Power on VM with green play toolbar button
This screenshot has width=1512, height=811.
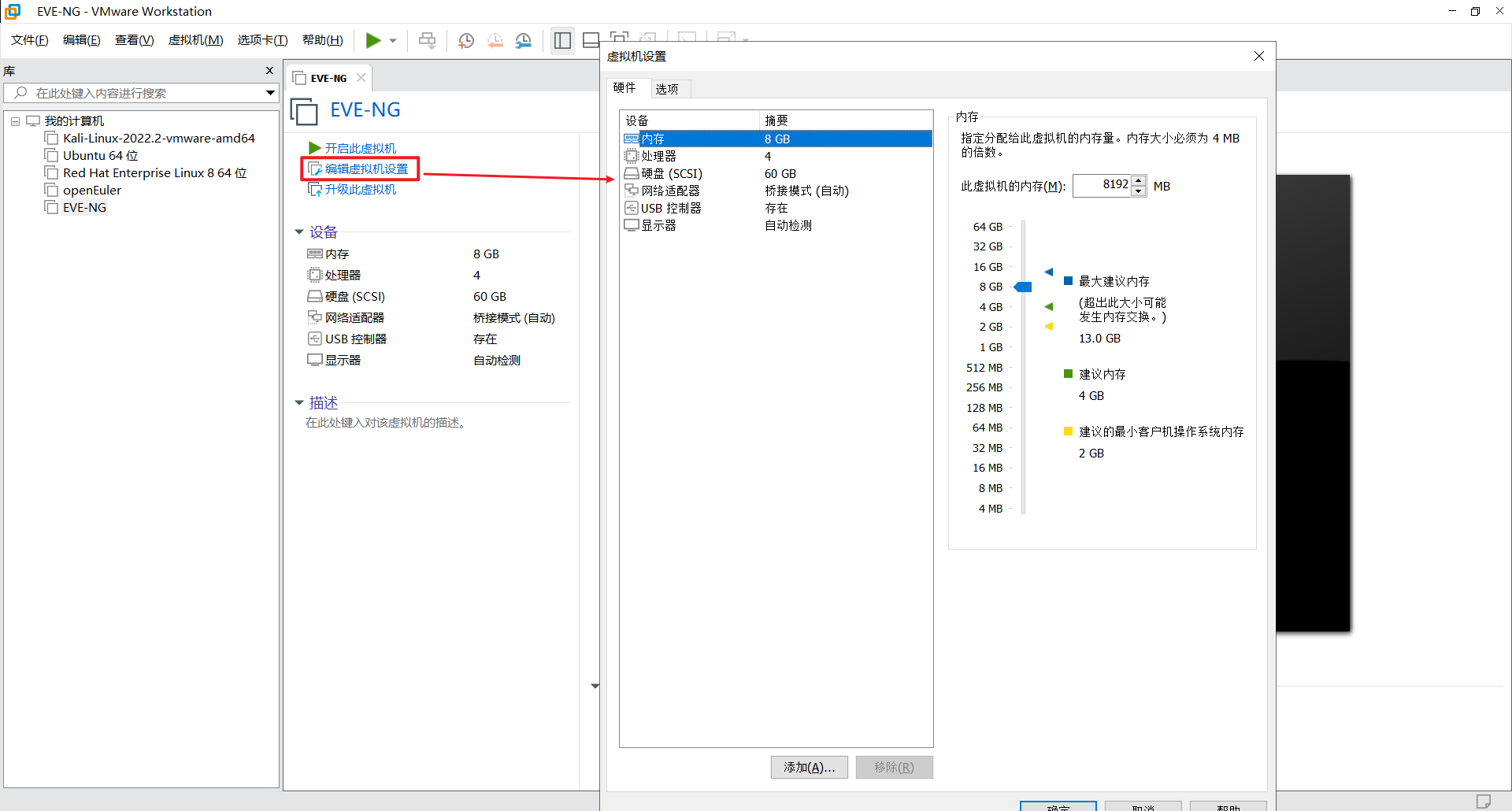click(x=373, y=40)
